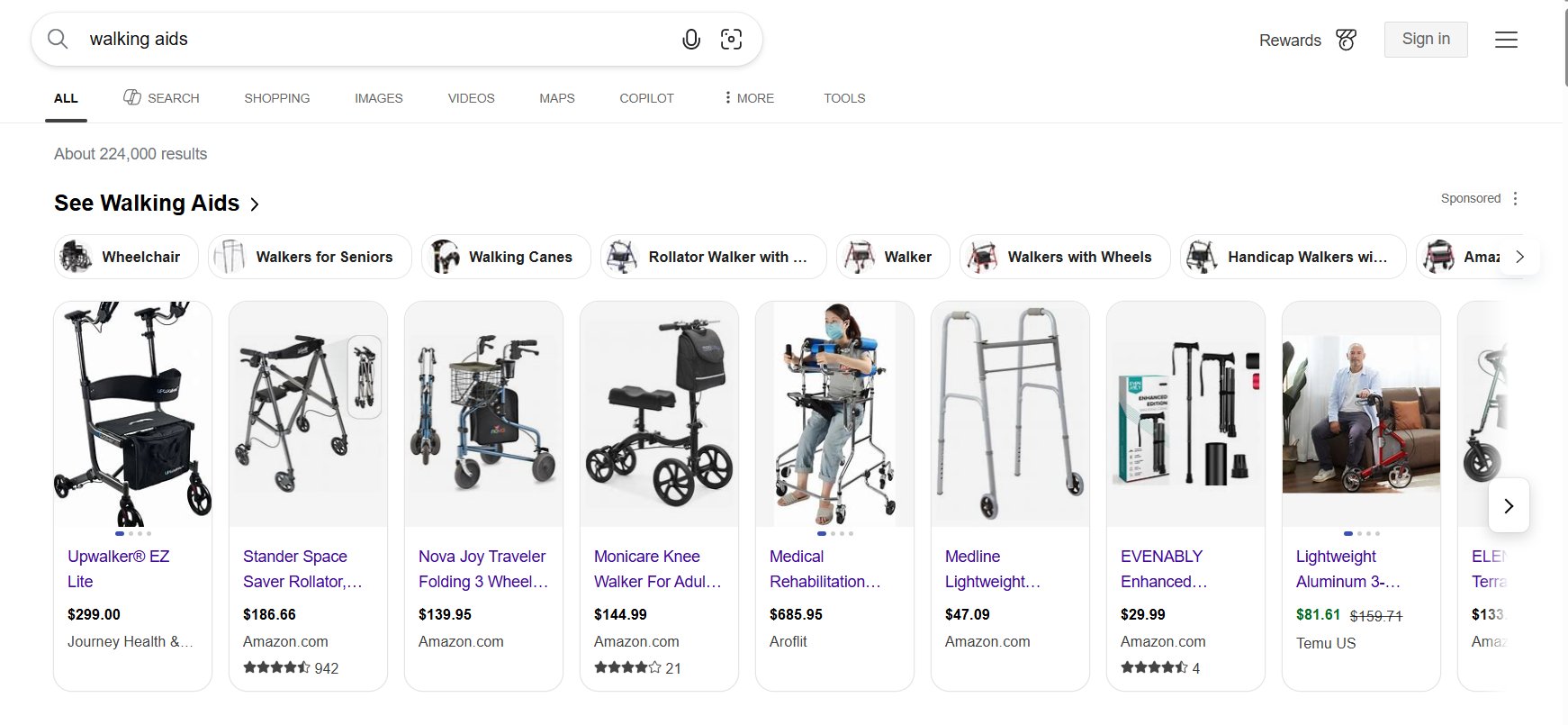Click the Medline Lightweight walker image
This screenshot has height=725, width=1568.
[x=1010, y=414]
